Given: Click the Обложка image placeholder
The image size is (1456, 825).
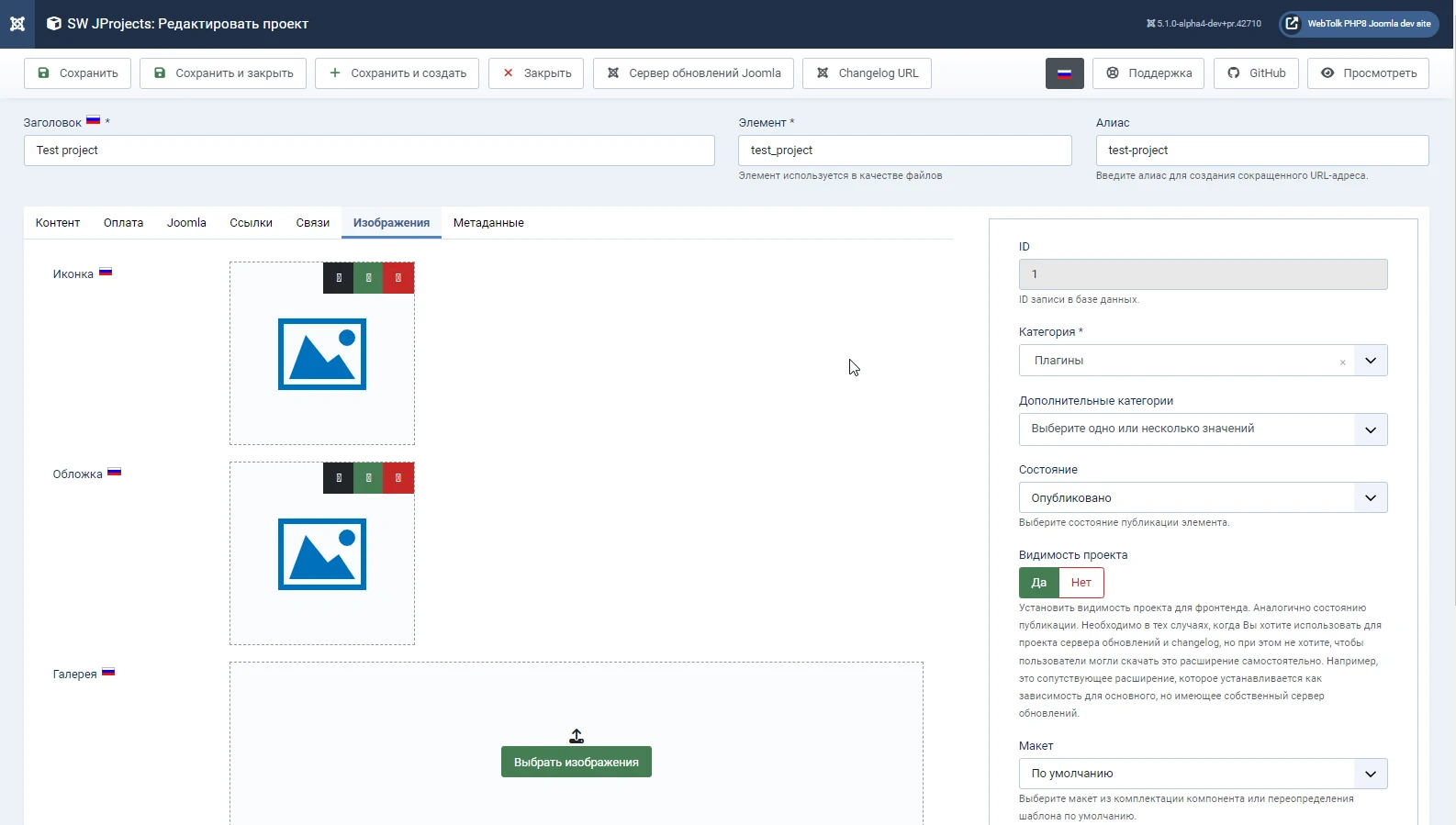Looking at the screenshot, I should click(x=322, y=554).
